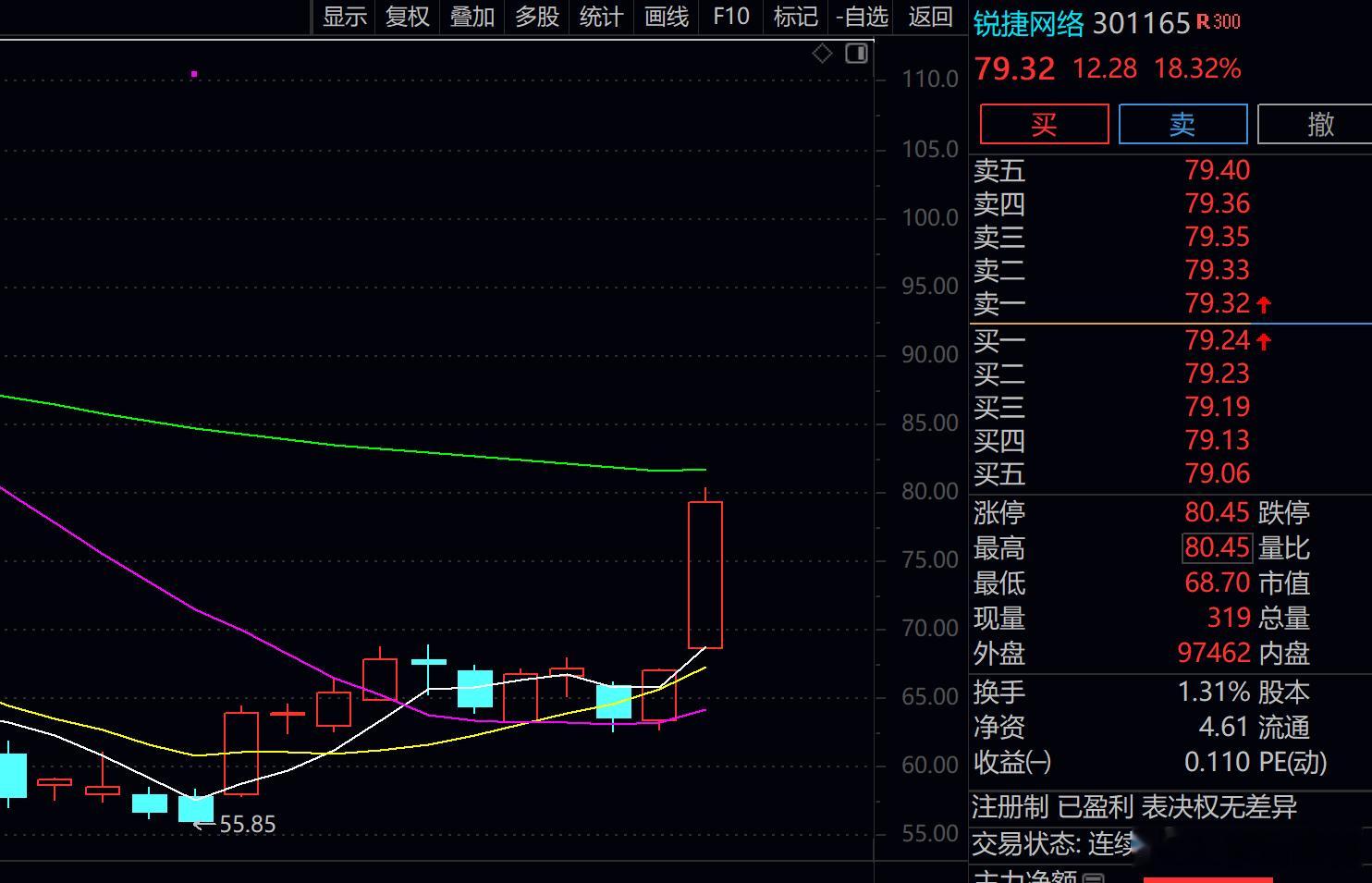Click the 80.00 axis label
This screenshot has height=883, width=1372.
tap(930, 491)
